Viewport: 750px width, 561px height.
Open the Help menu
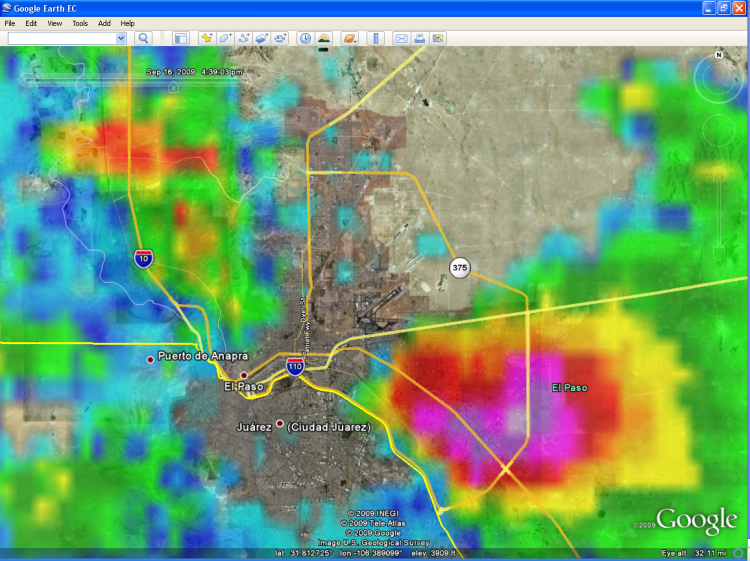[127, 23]
